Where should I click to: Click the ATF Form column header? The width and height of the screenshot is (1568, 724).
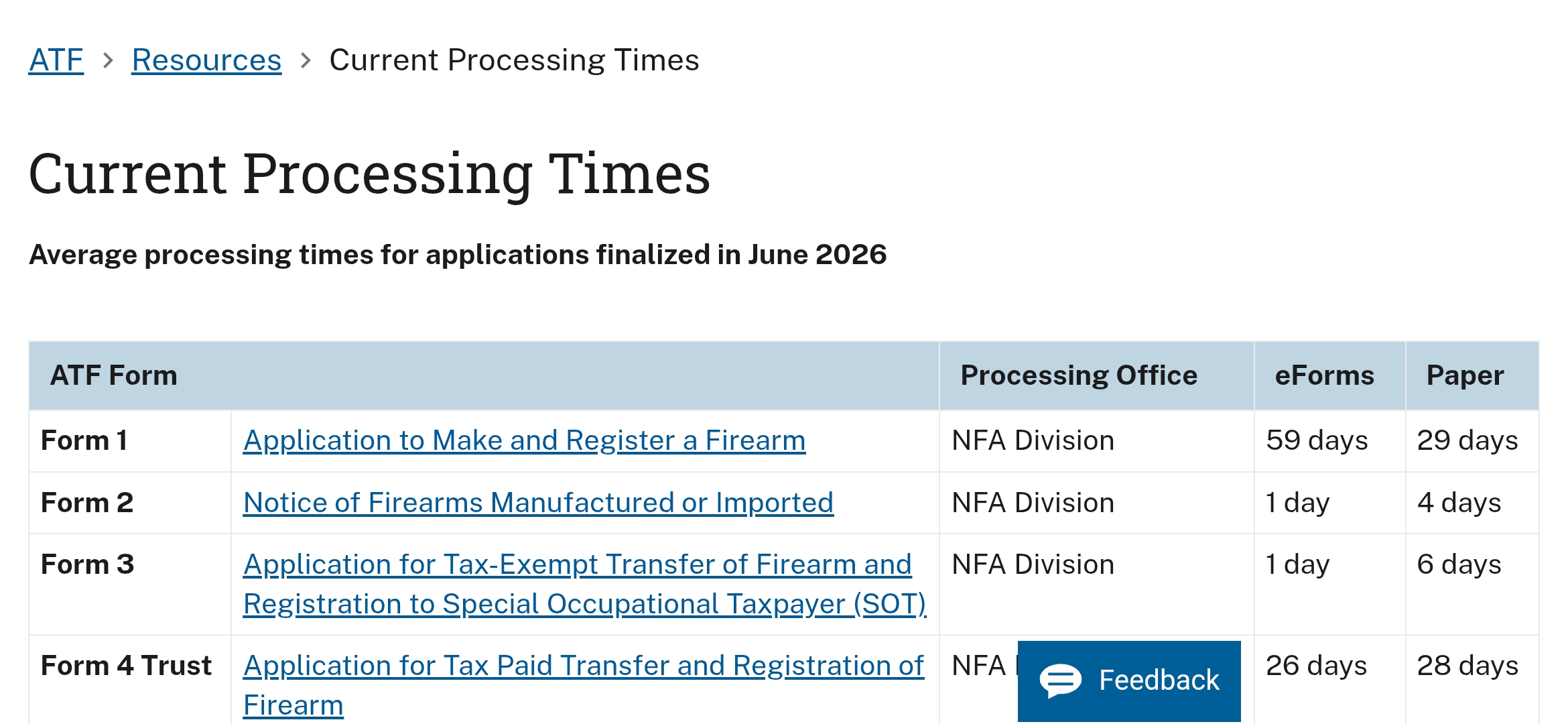point(114,375)
